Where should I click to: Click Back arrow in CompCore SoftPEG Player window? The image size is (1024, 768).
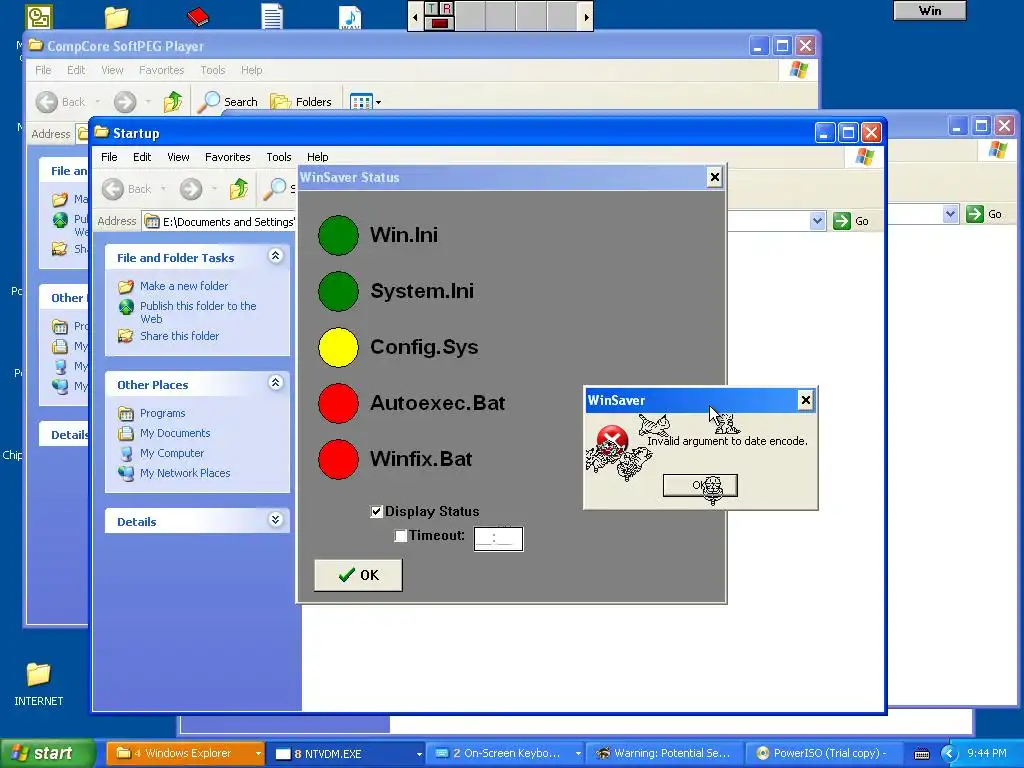coord(47,102)
